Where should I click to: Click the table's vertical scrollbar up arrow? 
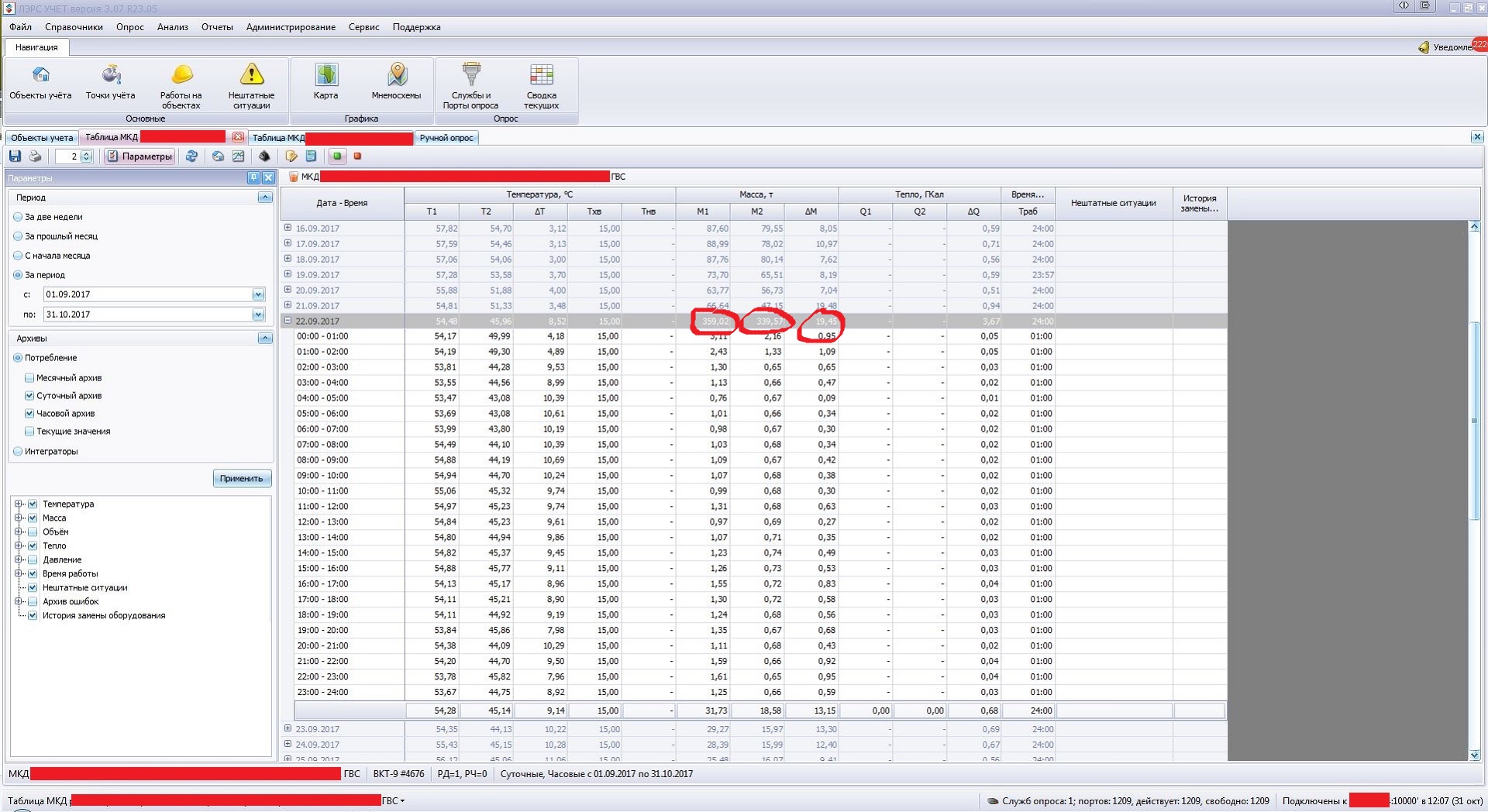pyautogui.click(x=1474, y=227)
